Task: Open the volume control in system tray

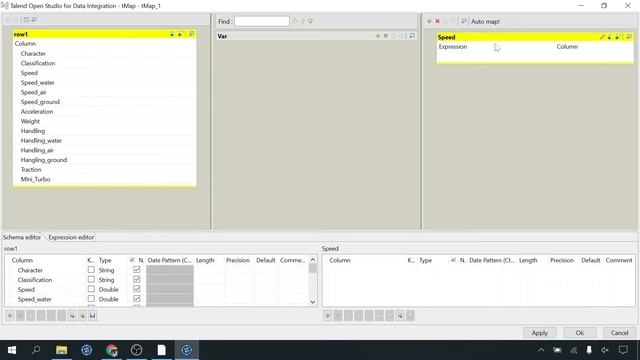Action: click(x=604, y=350)
